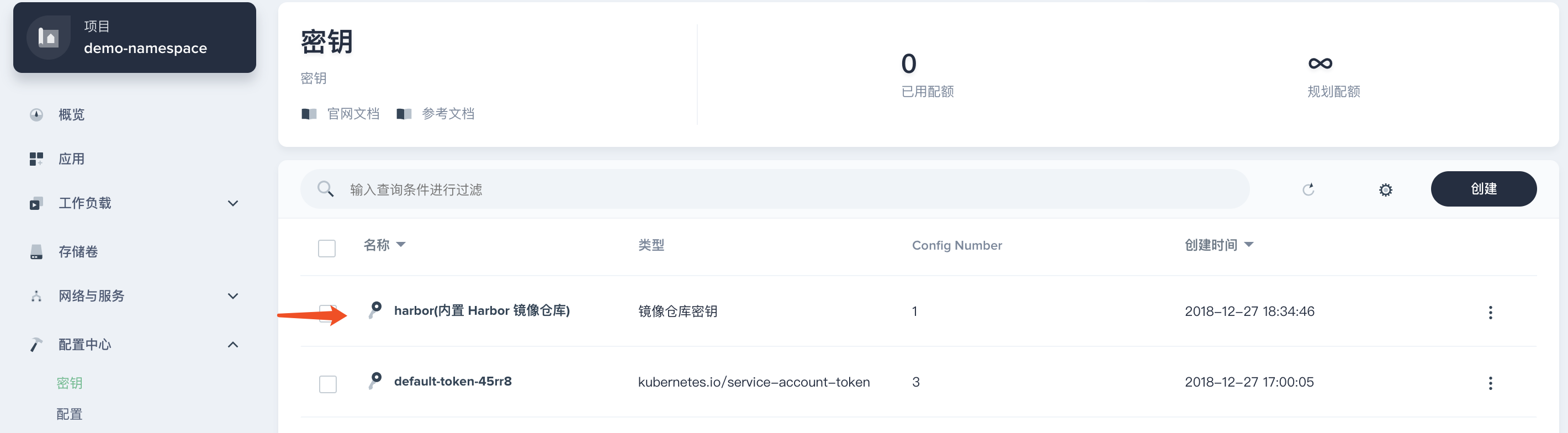Collapse the 配置中心 menu chevron
The width and height of the screenshot is (1568, 433).
coord(232,345)
